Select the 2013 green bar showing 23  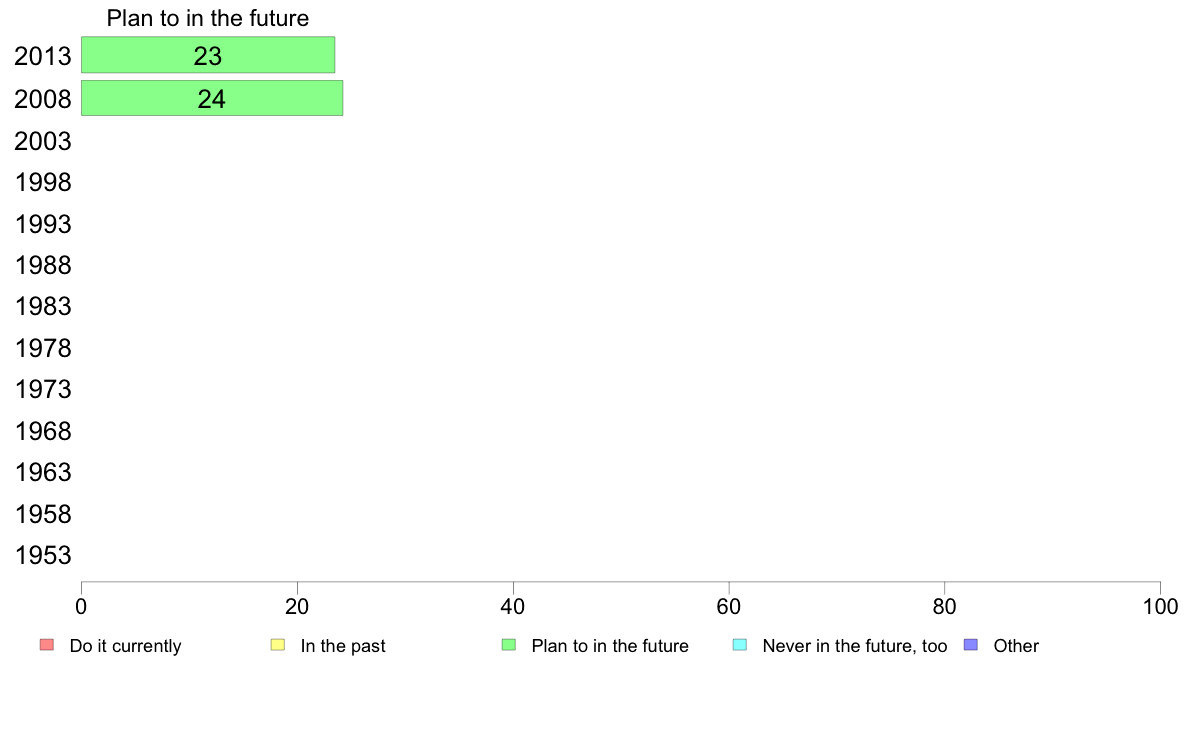tap(208, 55)
